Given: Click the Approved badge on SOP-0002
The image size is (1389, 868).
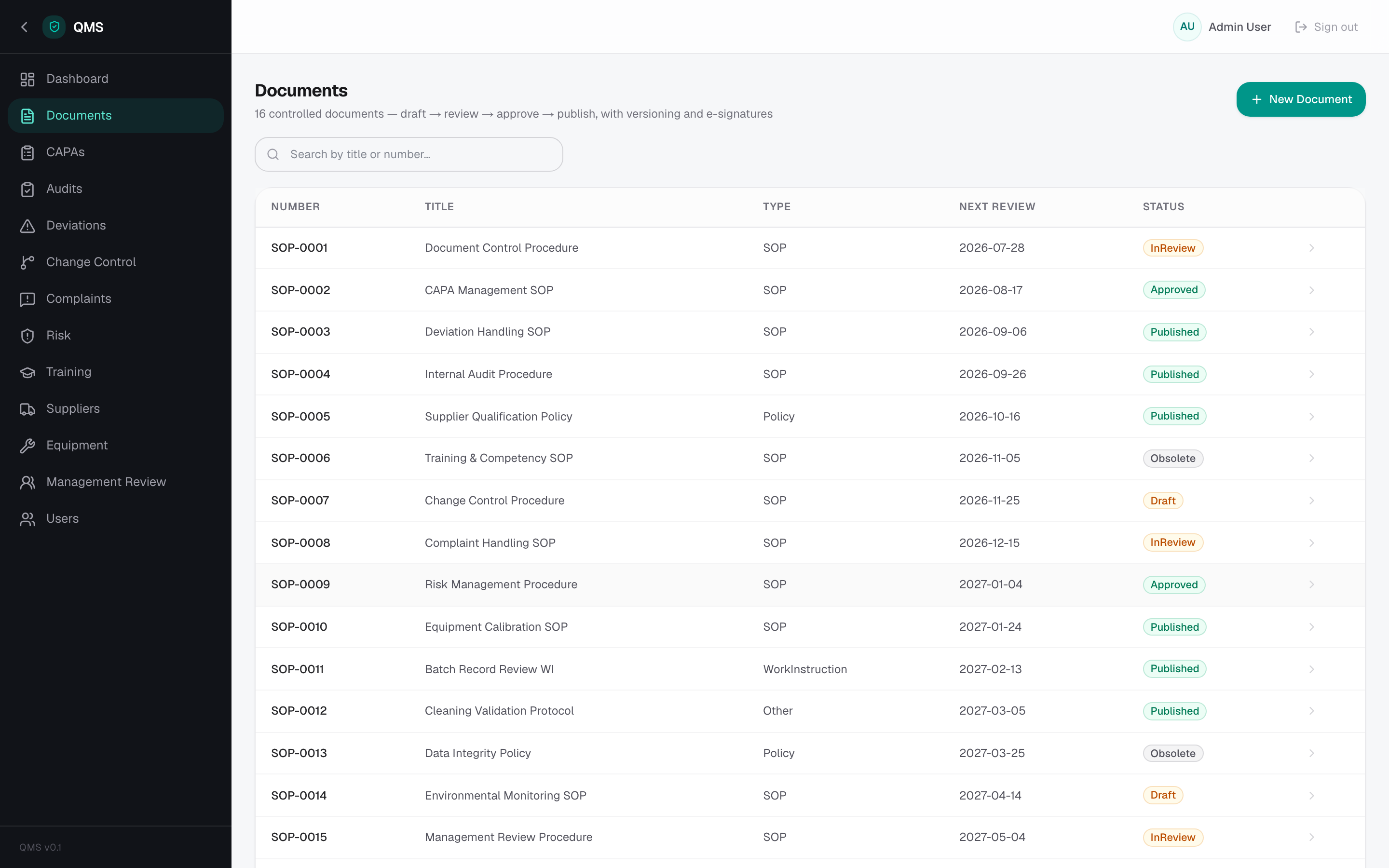Looking at the screenshot, I should tap(1174, 290).
